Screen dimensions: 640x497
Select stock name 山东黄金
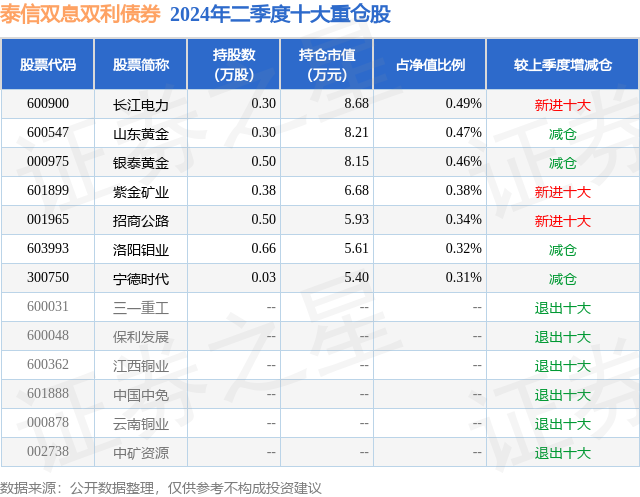[141, 134]
